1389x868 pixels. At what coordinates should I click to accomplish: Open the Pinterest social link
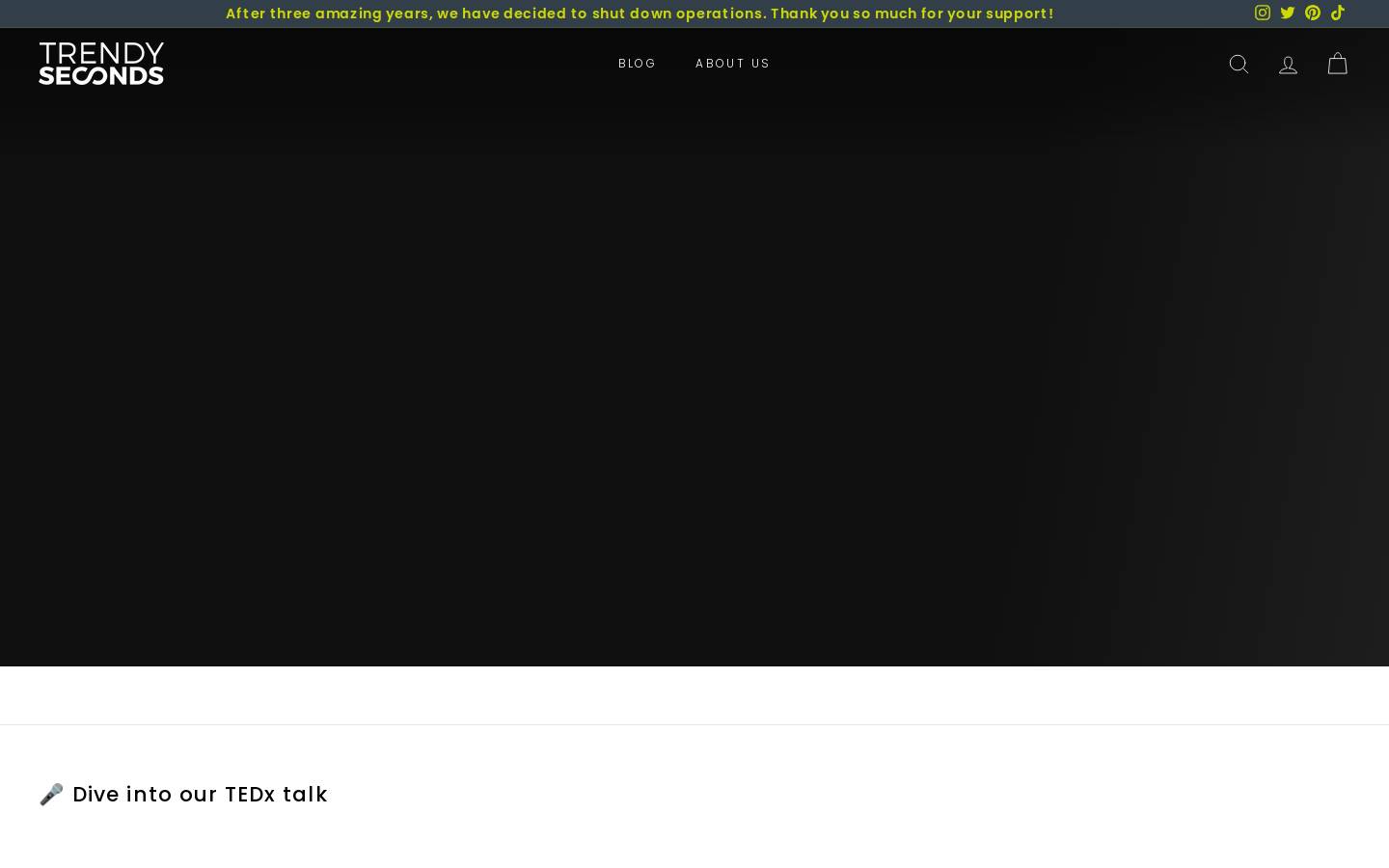pos(1312,13)
